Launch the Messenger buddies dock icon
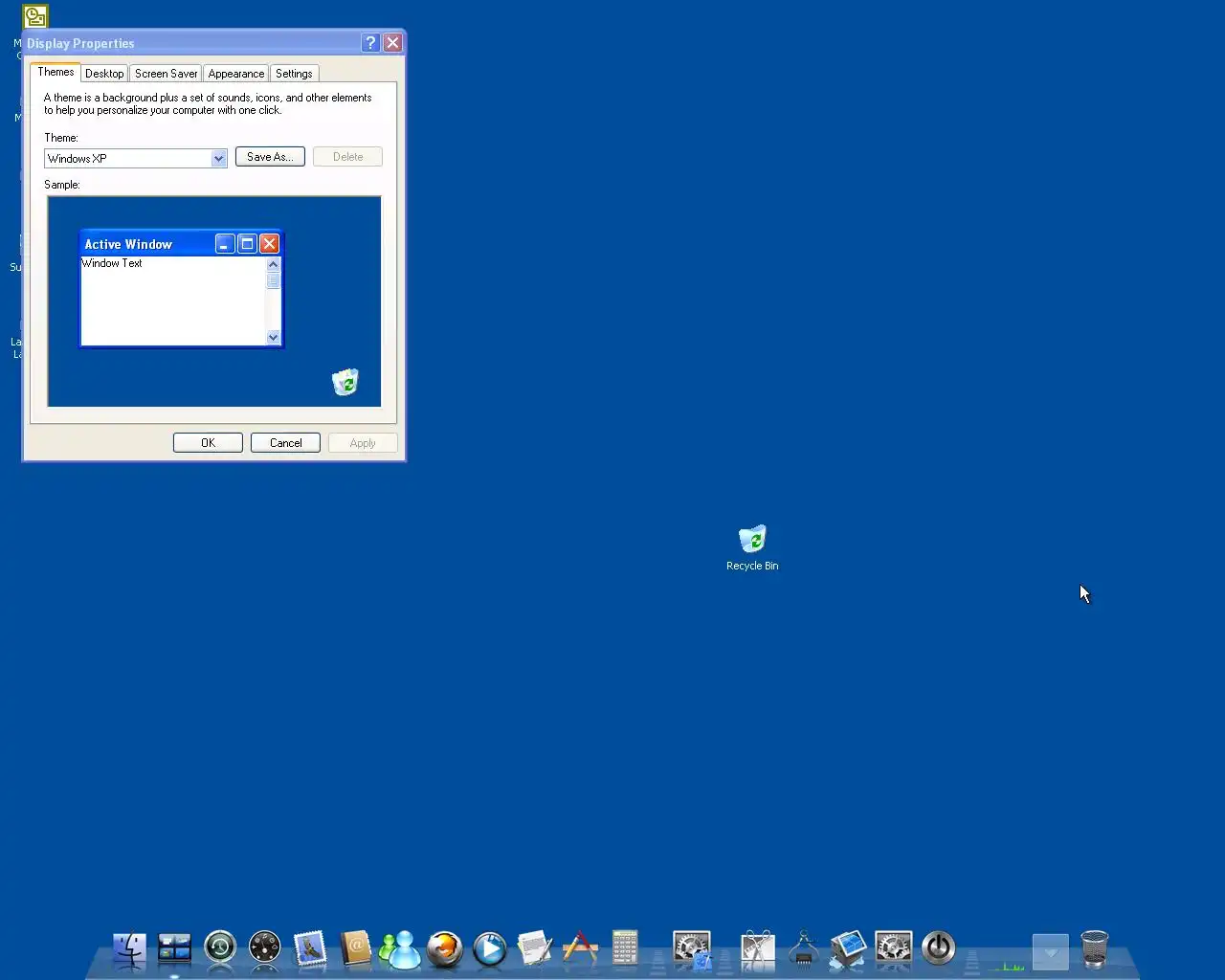The height and width of the screenshot is (980, 1225). [400, 949]
